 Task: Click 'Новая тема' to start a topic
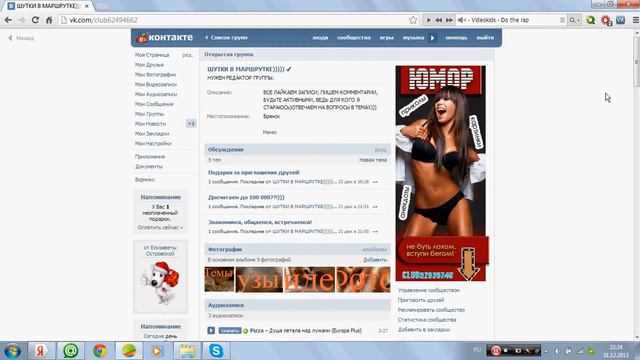pyautogui.click(x=373, y=160)
